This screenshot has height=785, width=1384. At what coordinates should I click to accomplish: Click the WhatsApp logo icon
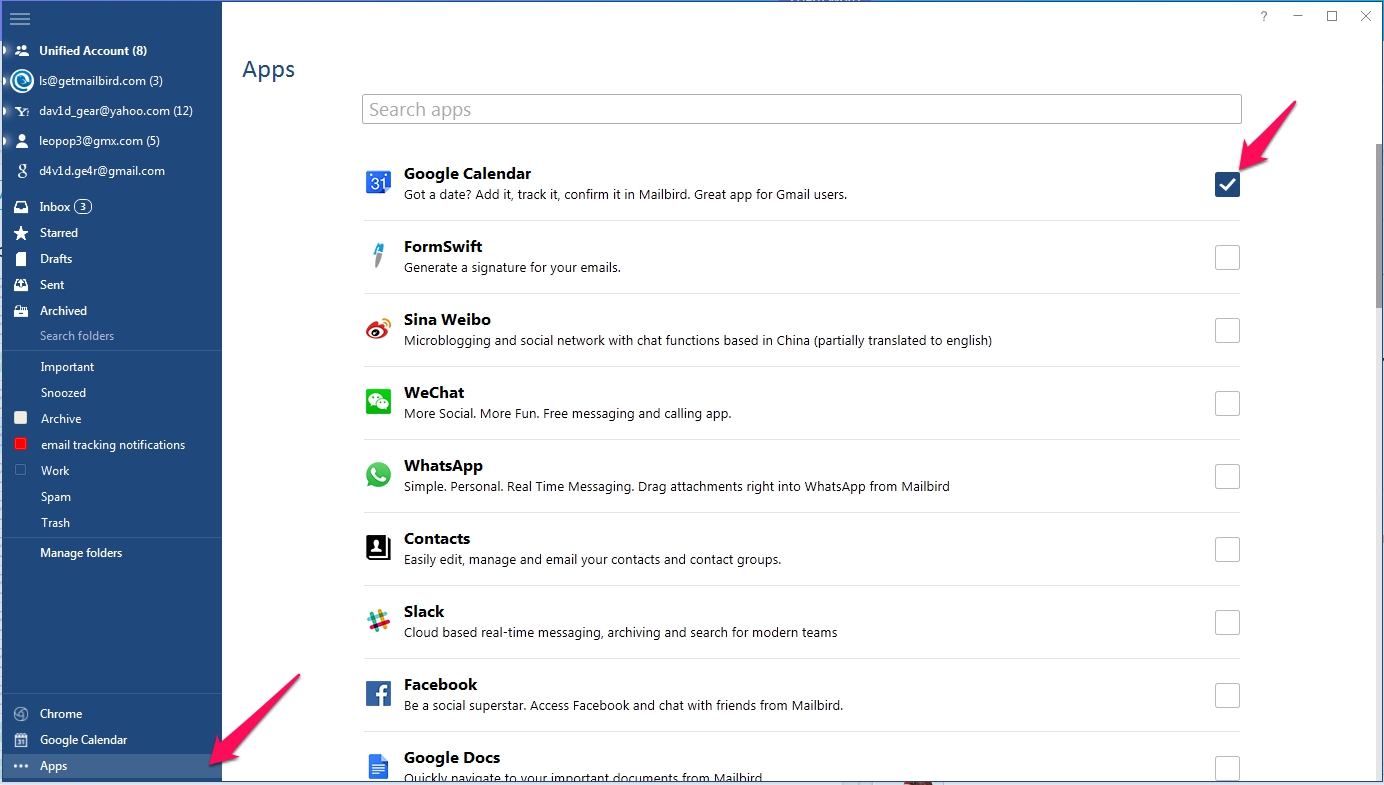pos(378,475)
